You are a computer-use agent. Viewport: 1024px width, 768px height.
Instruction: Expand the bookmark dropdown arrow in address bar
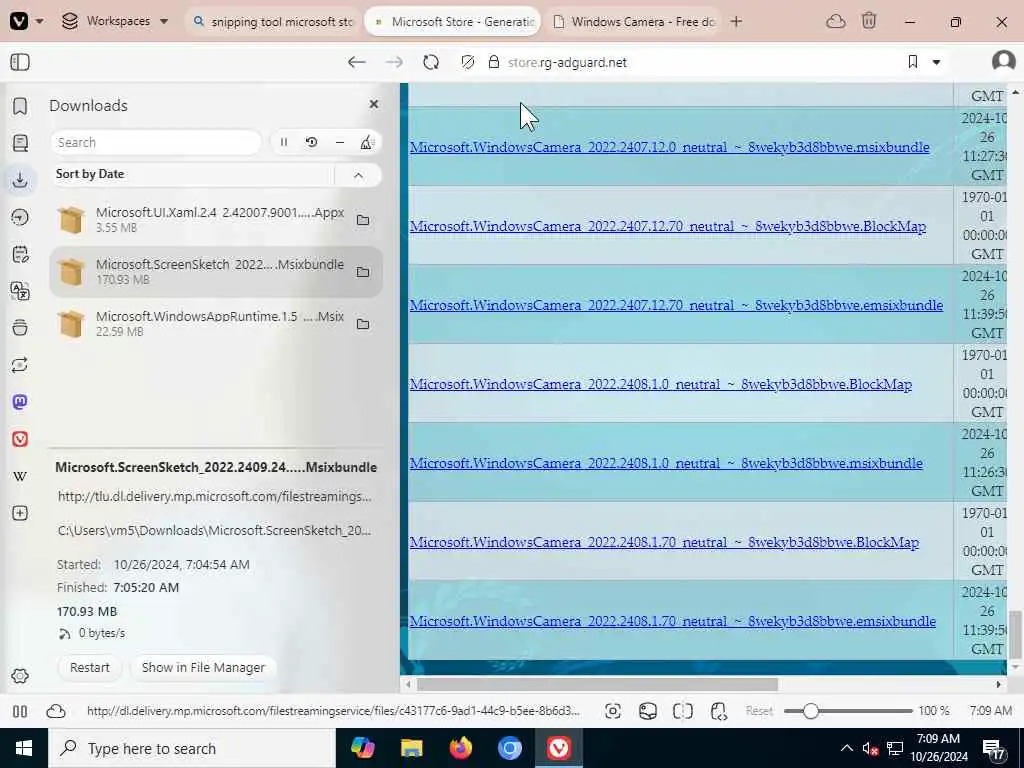point(936,62)
